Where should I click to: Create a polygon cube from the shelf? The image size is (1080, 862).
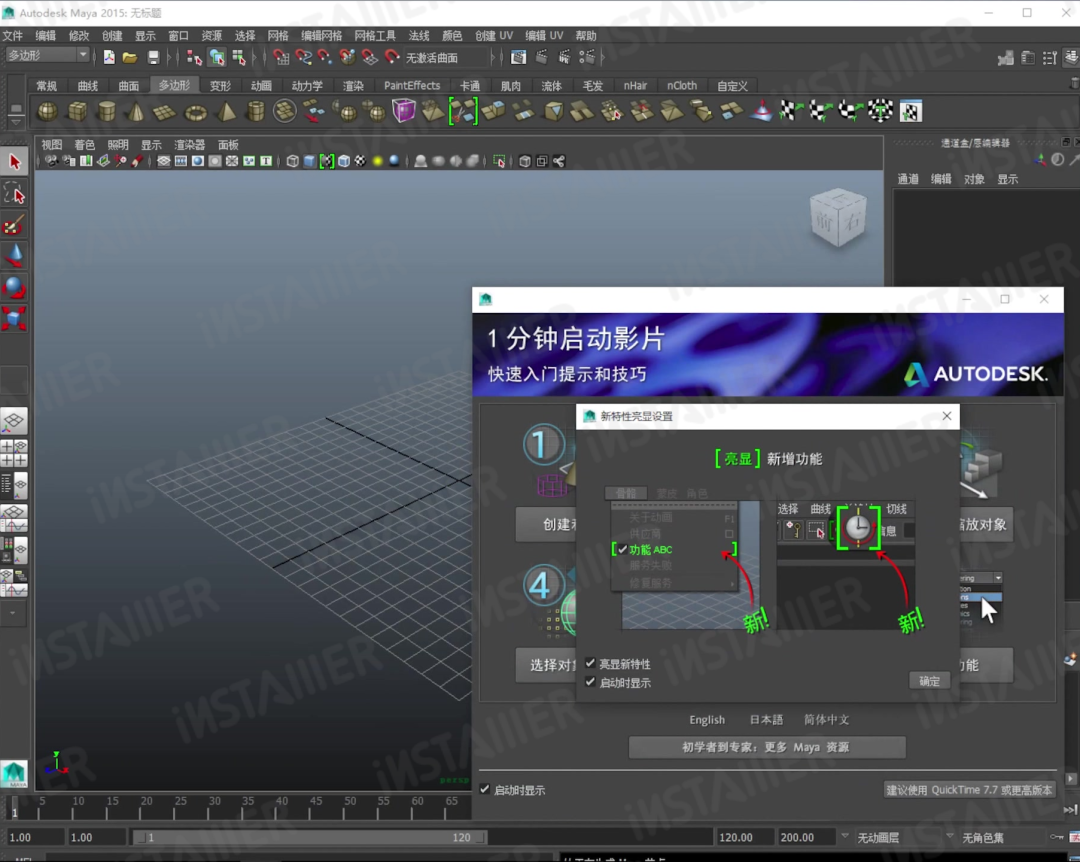(x=77, y=111)
